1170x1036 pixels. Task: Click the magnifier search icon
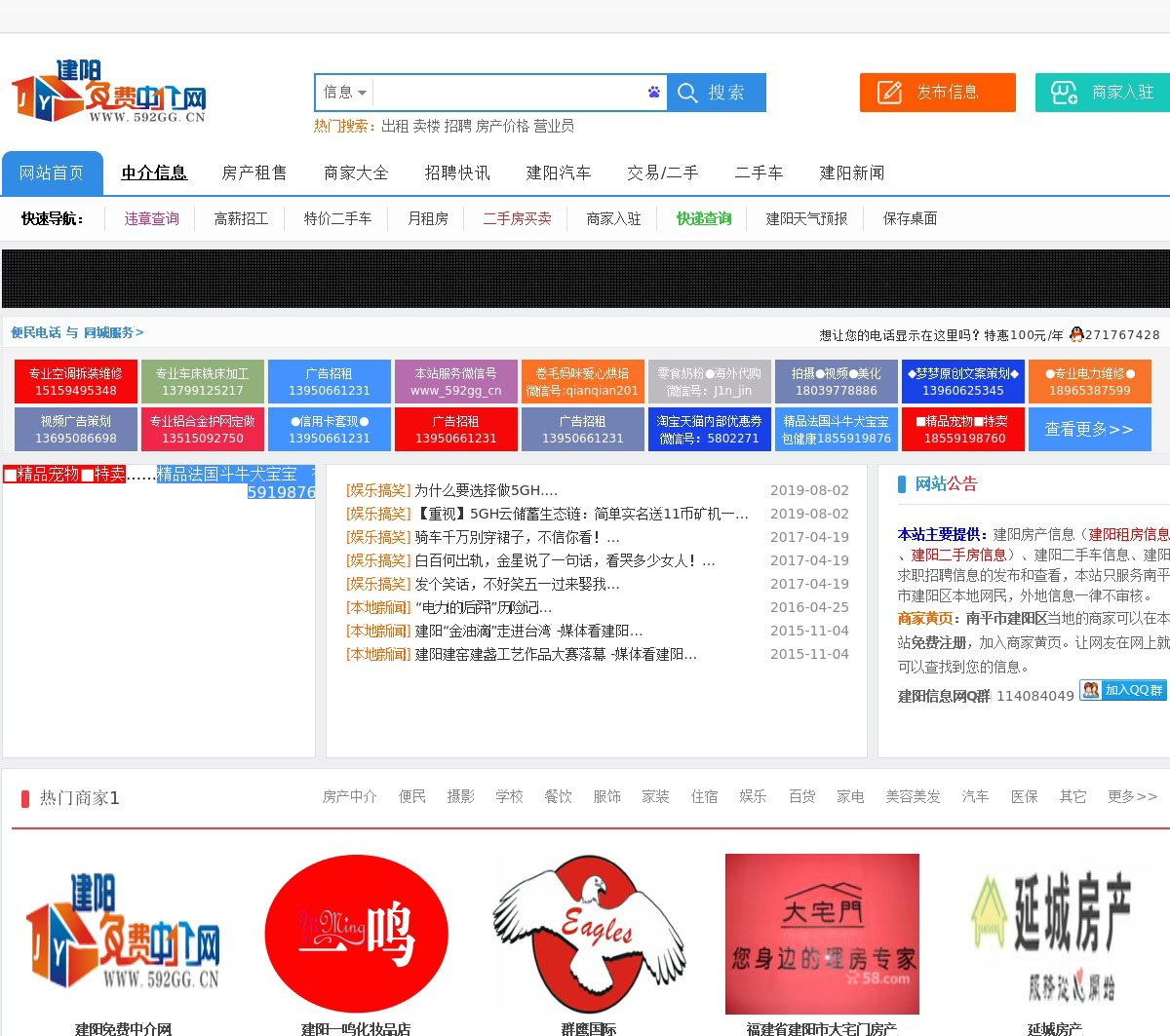(687, 93)
